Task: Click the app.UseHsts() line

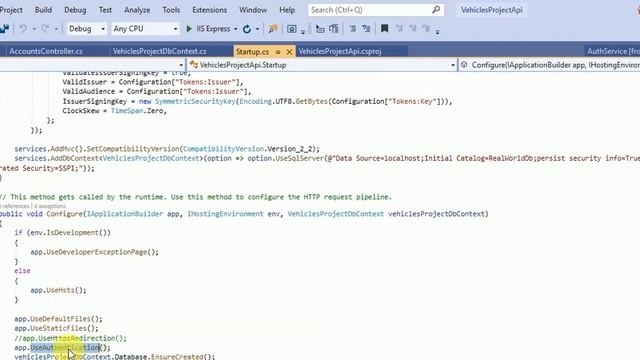Action: point(58,290)
